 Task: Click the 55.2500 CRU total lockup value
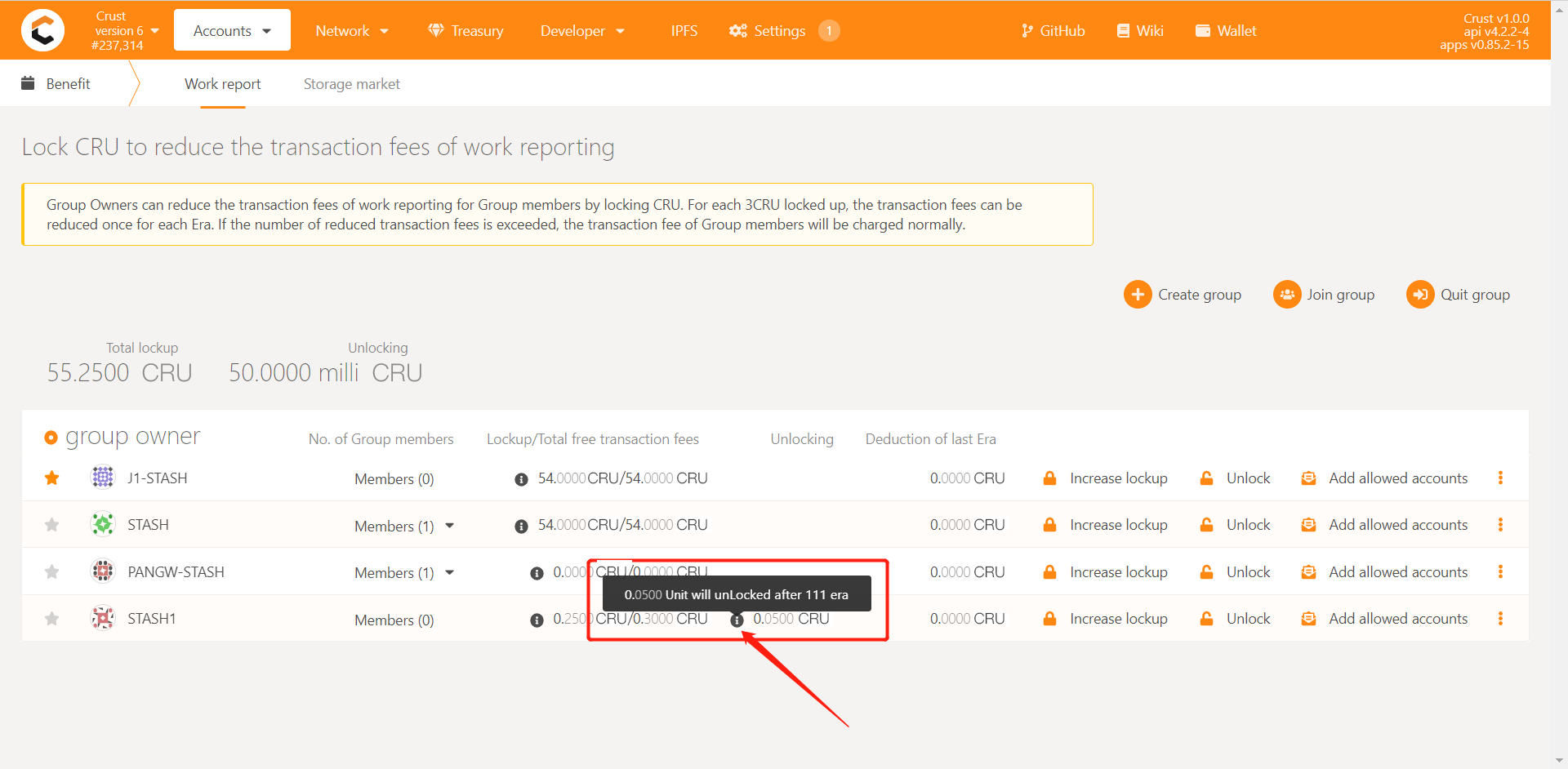tap(119, 372)
